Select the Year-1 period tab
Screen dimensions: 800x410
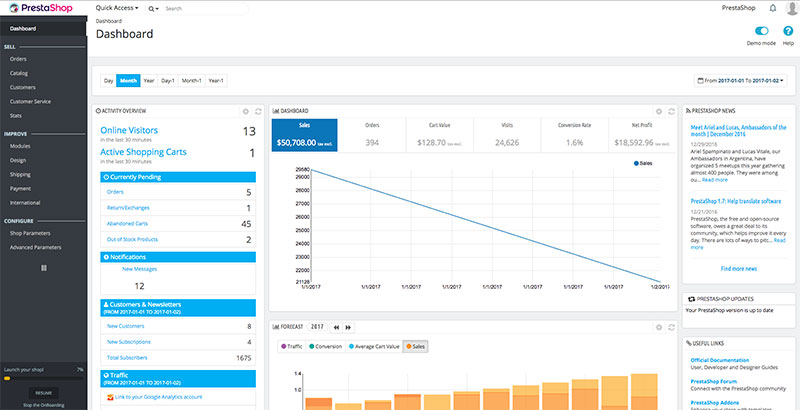[x=216, y=81]
